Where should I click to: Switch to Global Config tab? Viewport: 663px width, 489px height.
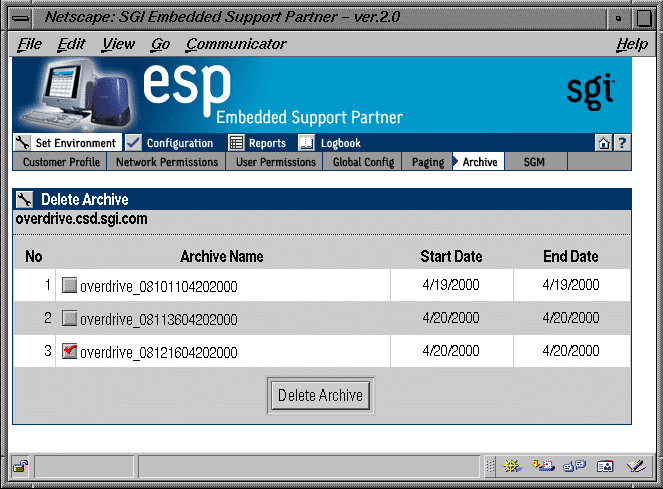tap(363, 162)
